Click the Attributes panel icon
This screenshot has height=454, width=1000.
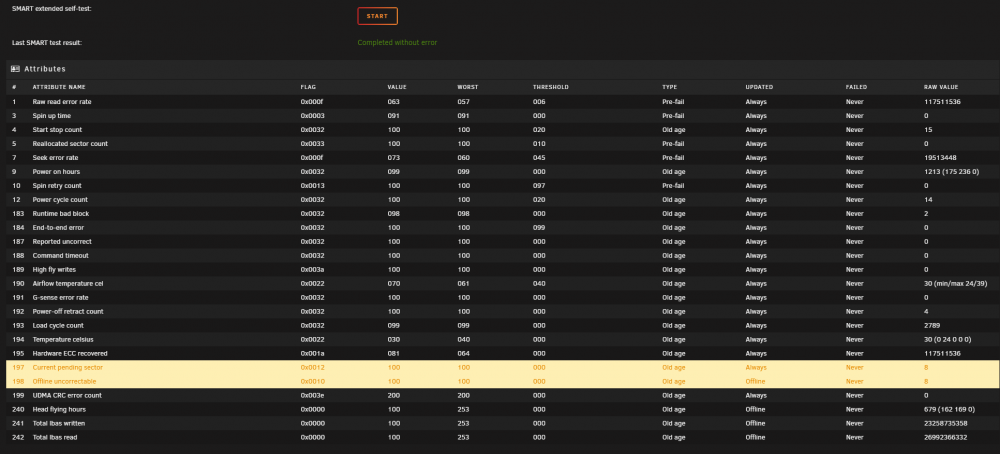click(x=15, y=69)
